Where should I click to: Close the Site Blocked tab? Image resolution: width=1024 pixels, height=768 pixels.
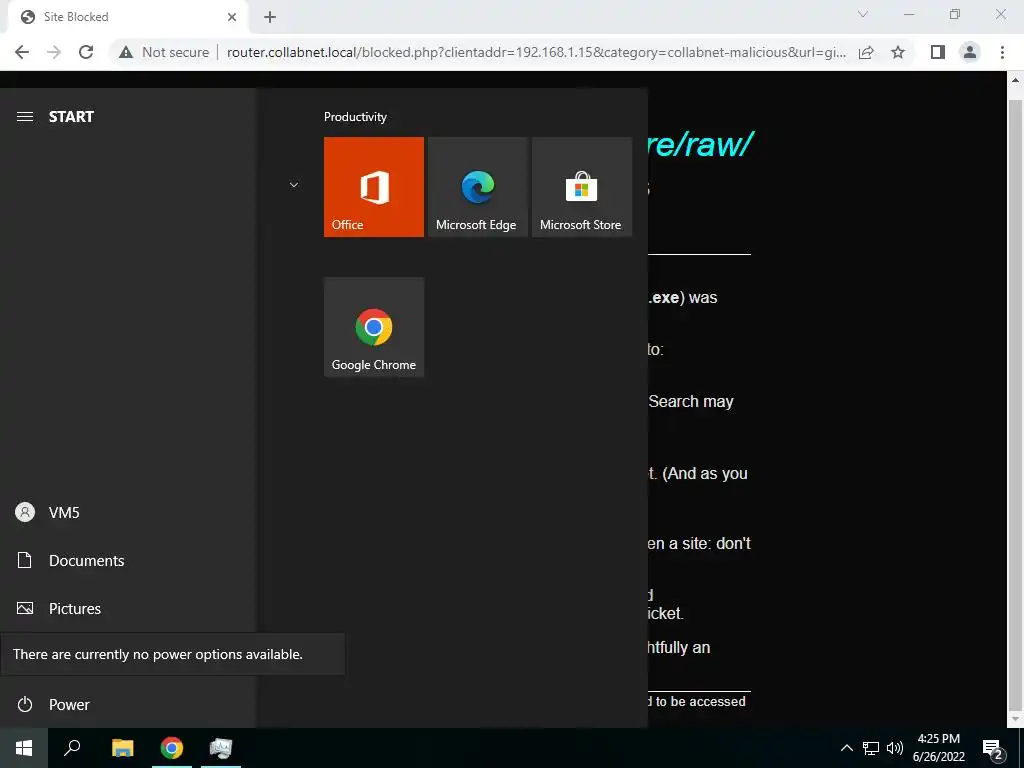coord(232,17)
